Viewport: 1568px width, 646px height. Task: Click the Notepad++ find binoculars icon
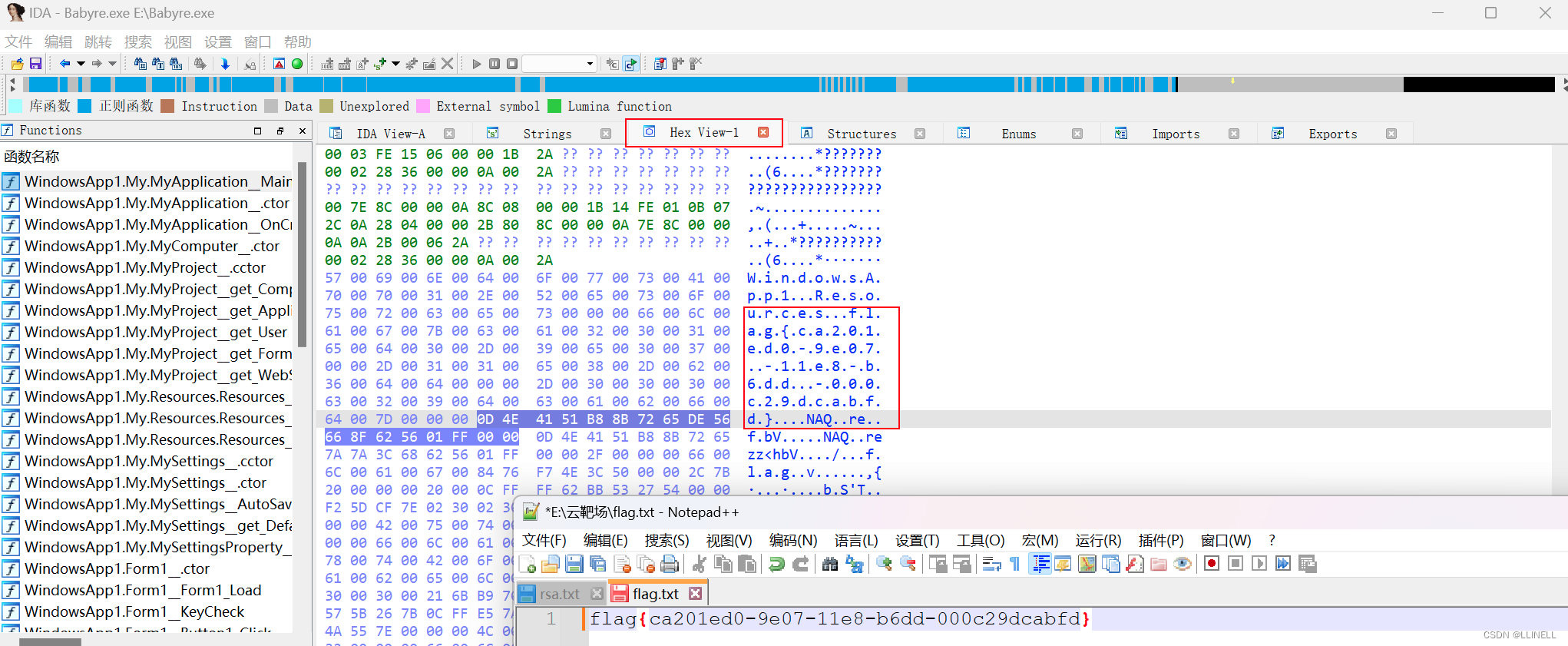click(x=830, y=564)
